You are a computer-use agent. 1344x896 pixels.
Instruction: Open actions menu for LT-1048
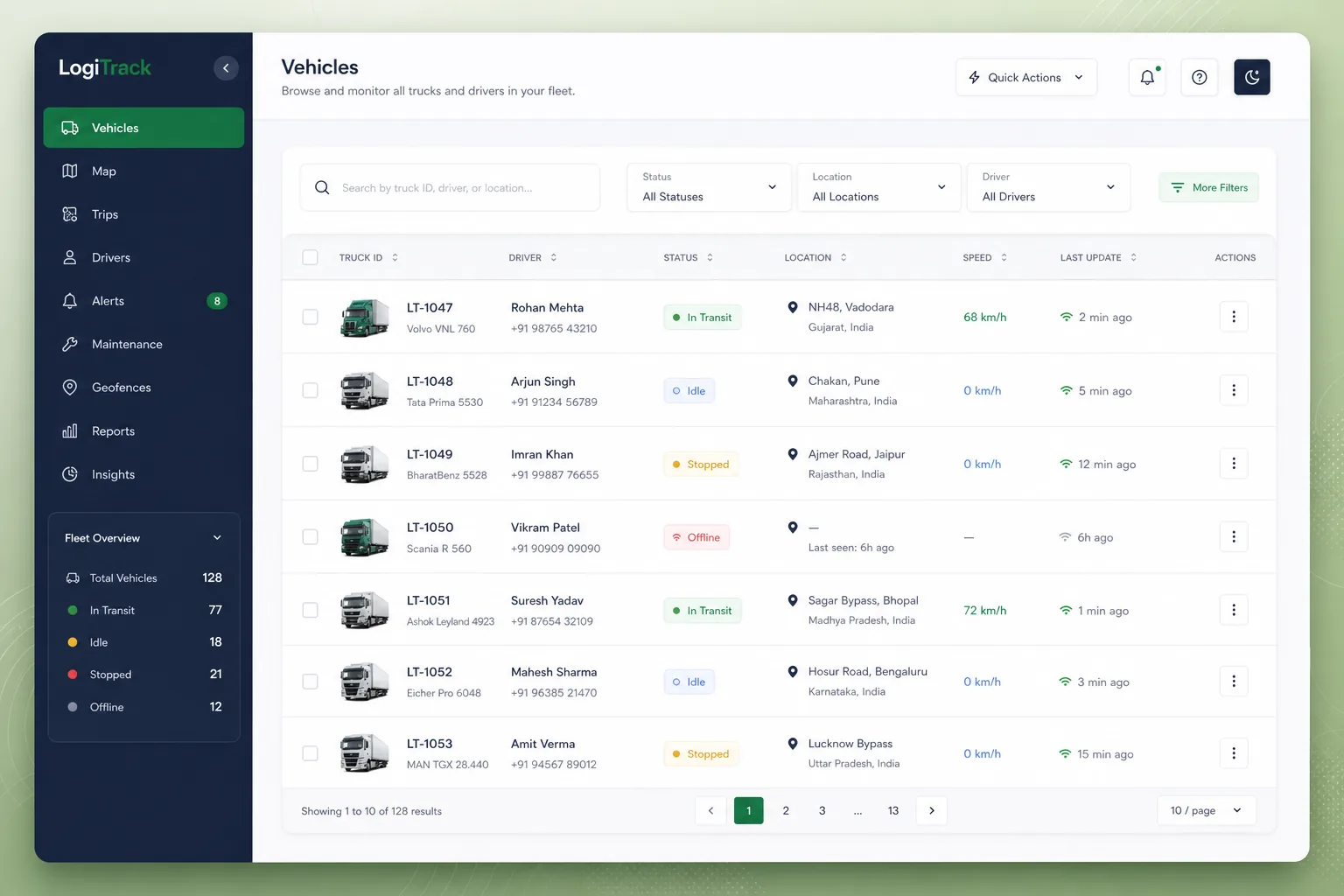(1234, 390)
